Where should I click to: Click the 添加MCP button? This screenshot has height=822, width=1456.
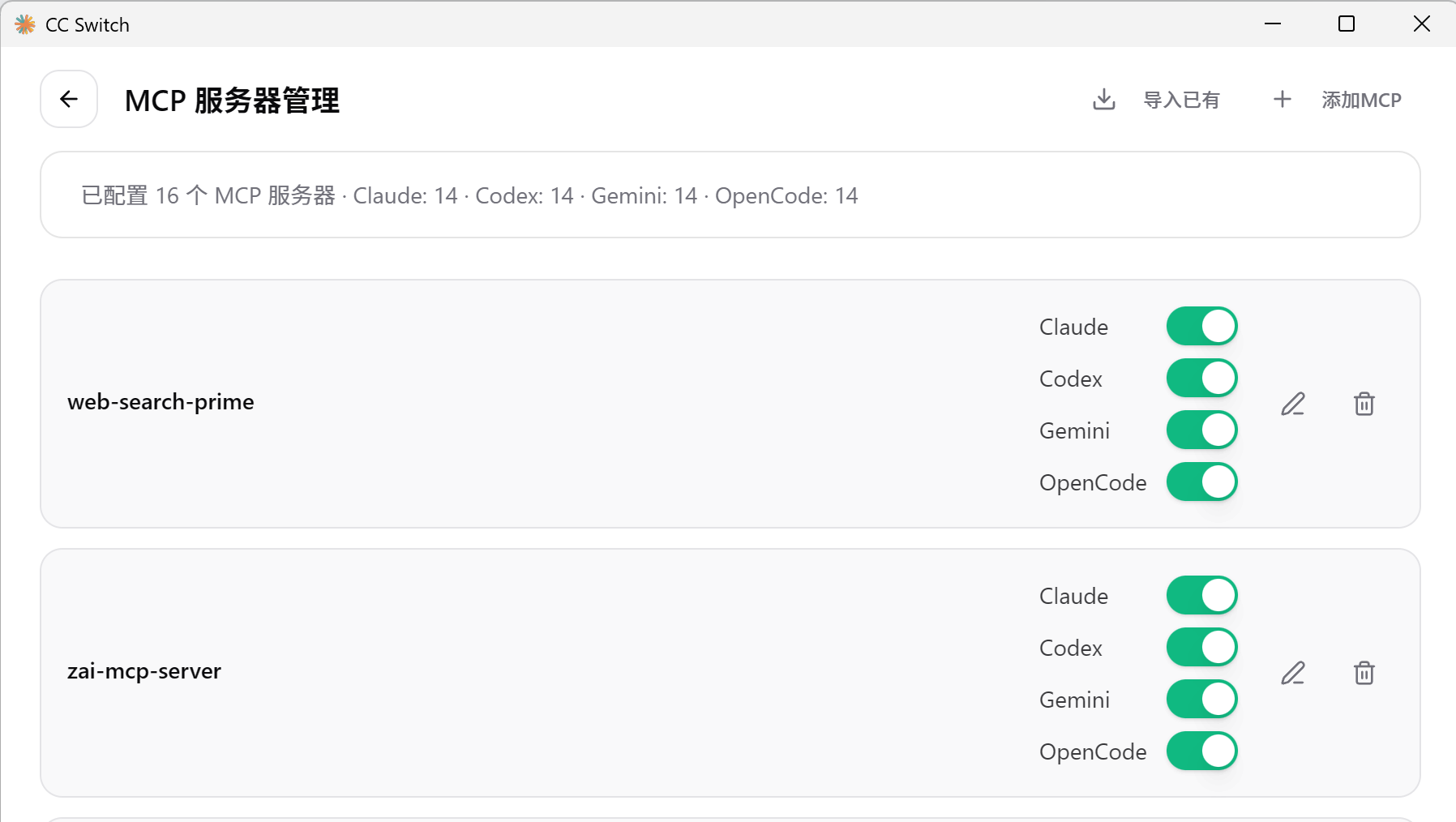coord(1360,100)
